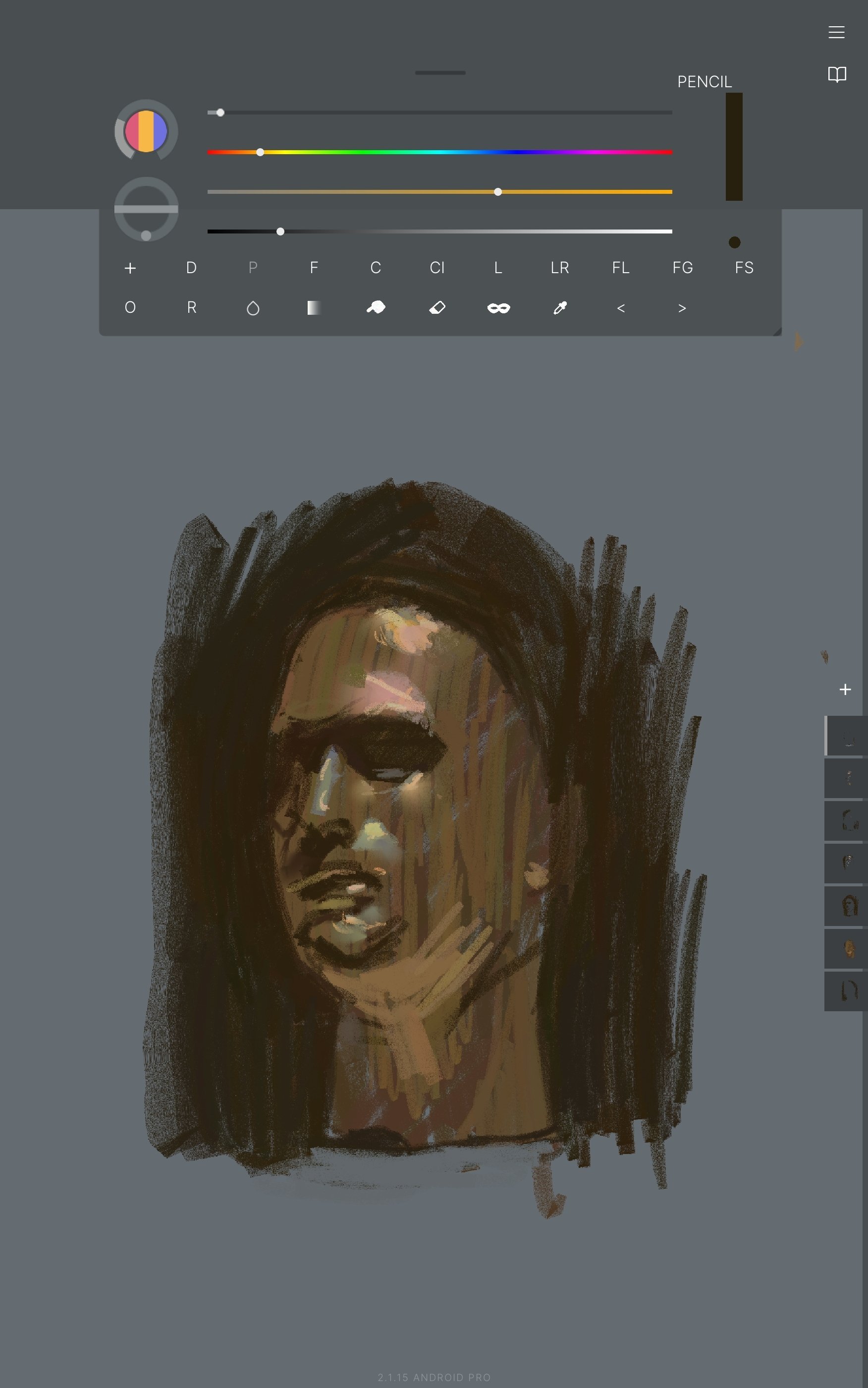Open the Masking tool
The image size is (868, 1388).
(498, 308)
